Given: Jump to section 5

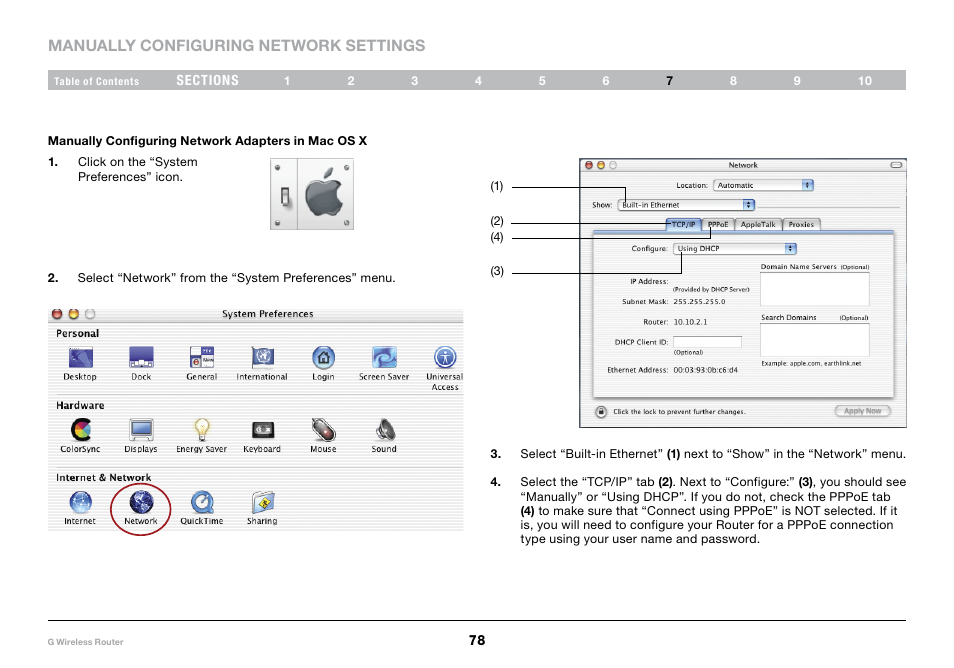Looking at the screenshot, I should click(542, 81).
